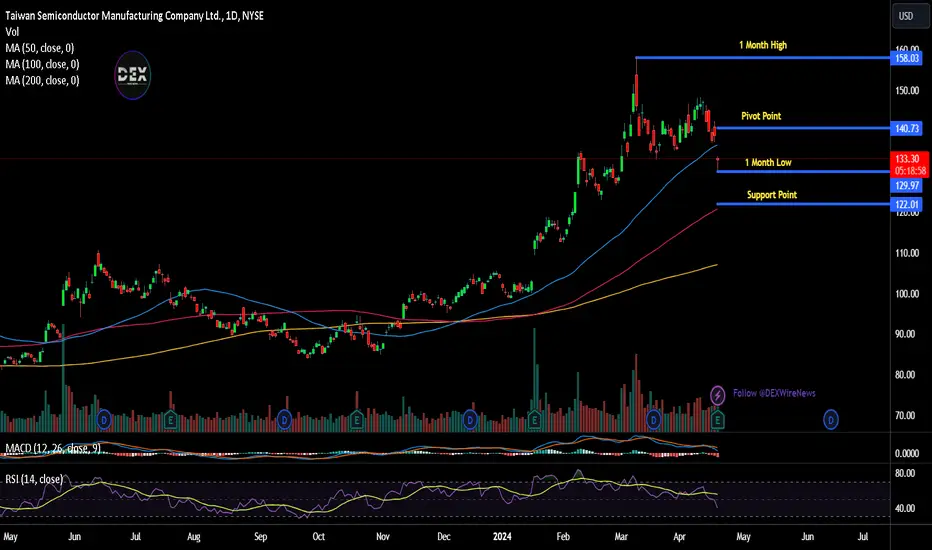This screenshot has width=932, height=550.
Task: Select the earnings marker in mid-January 2024
Action: (534, 420)
